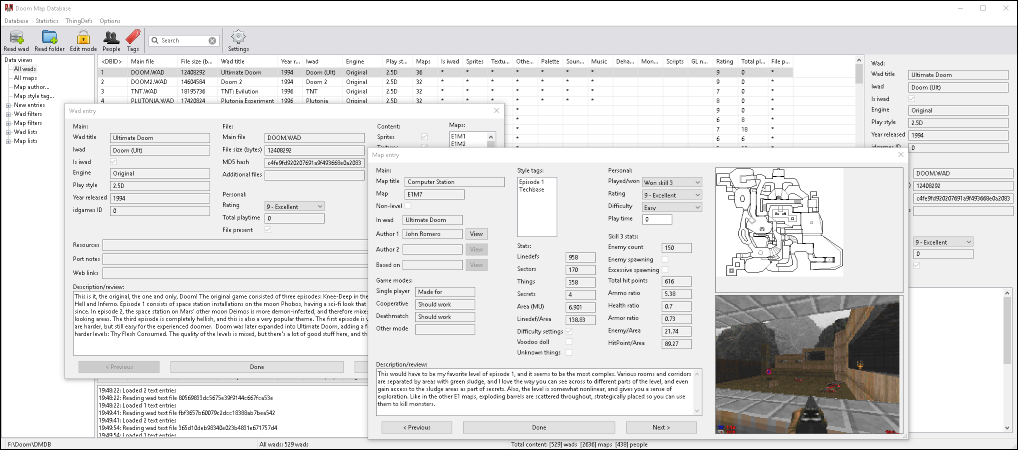Toggle Unknown things checkbox

[569, 352]
